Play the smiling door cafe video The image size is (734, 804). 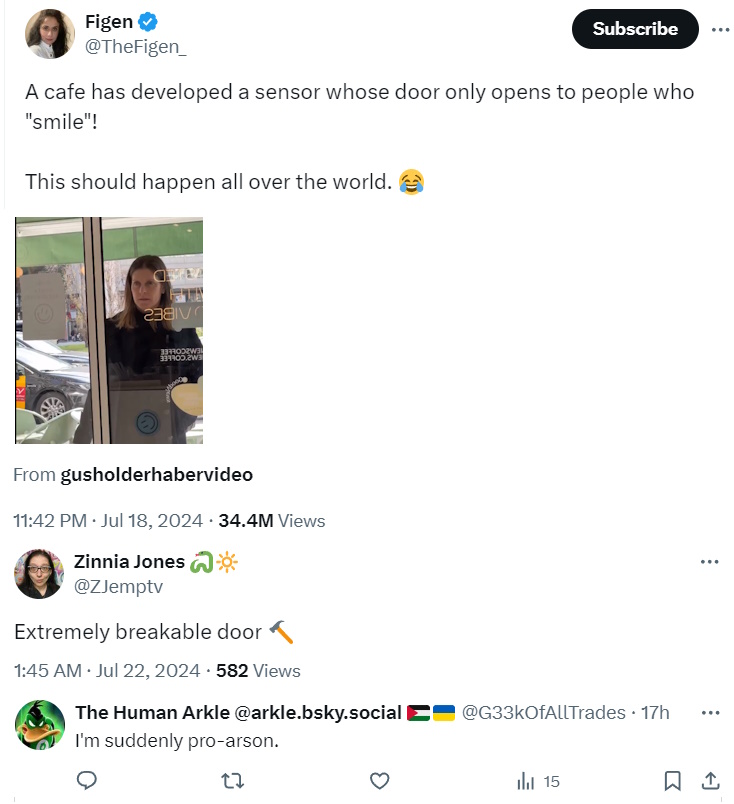coord(109,330)
